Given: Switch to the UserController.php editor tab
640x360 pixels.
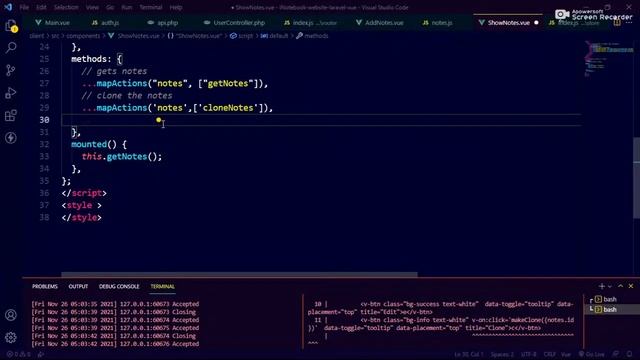Looking at the screenshot, I should pyautogui.click(x=235, y=23).
